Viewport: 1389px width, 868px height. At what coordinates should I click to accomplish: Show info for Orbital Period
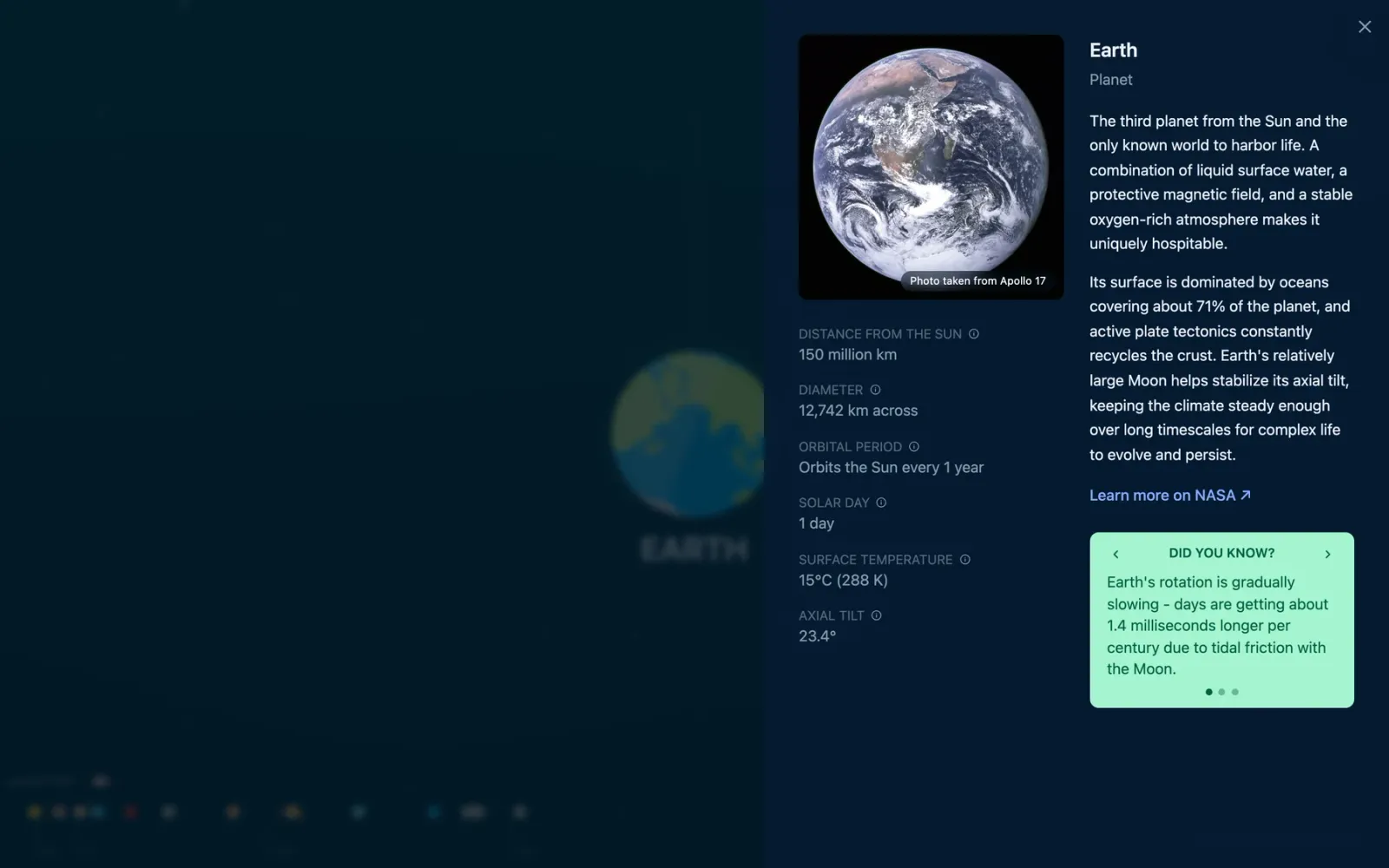(x=914, y=447)
